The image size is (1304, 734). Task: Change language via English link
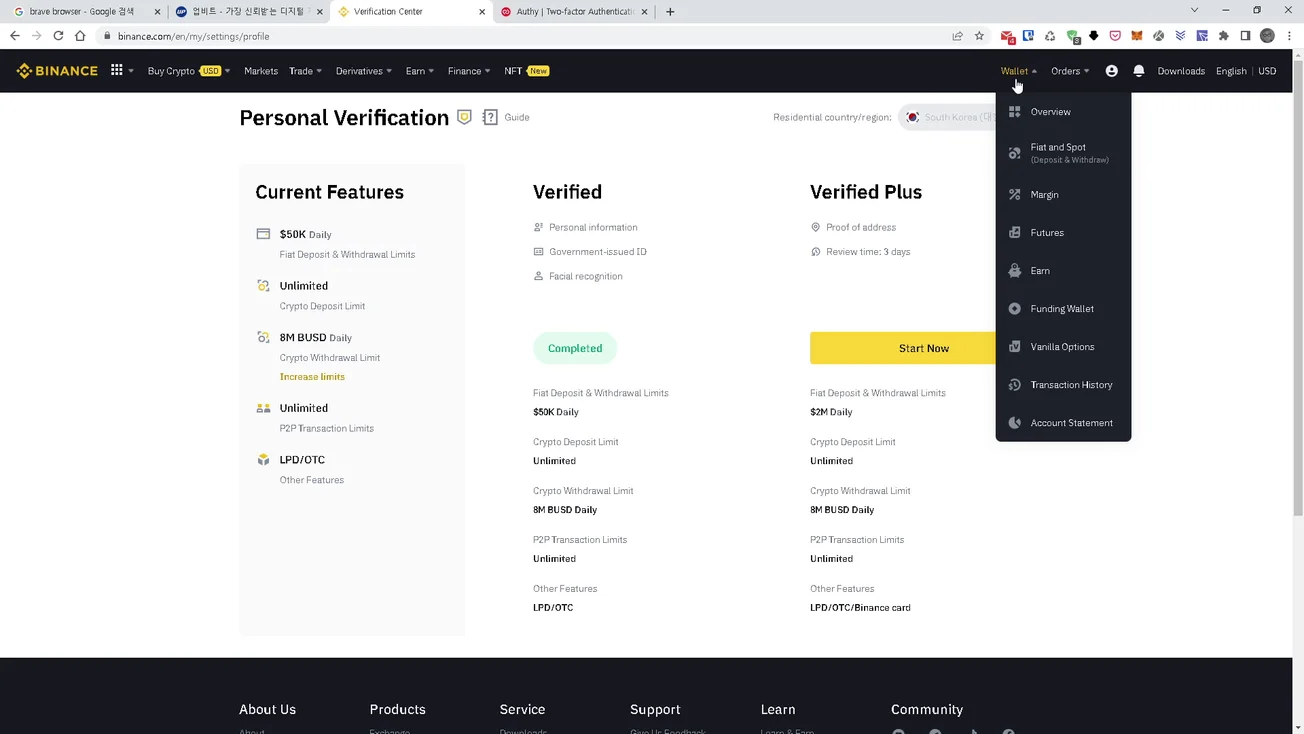click(1231, 71)
